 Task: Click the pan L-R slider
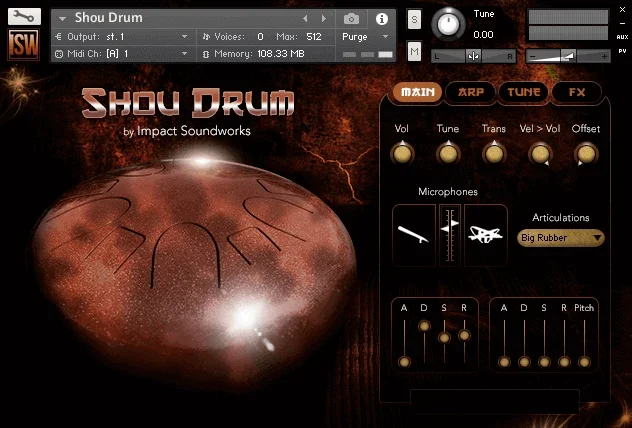(x=474, y=56)
